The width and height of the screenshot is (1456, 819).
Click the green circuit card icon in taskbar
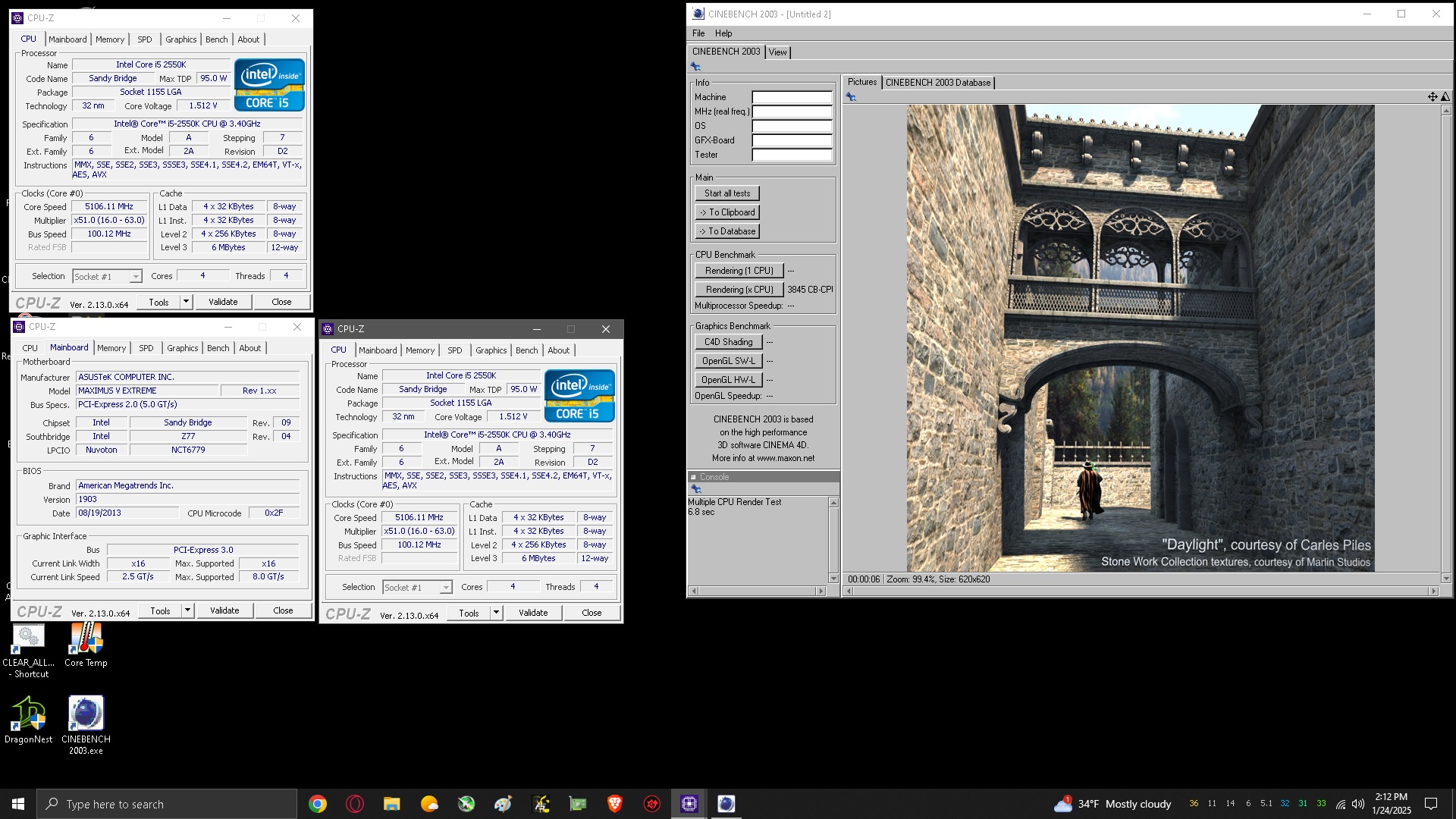coord(578,804)
